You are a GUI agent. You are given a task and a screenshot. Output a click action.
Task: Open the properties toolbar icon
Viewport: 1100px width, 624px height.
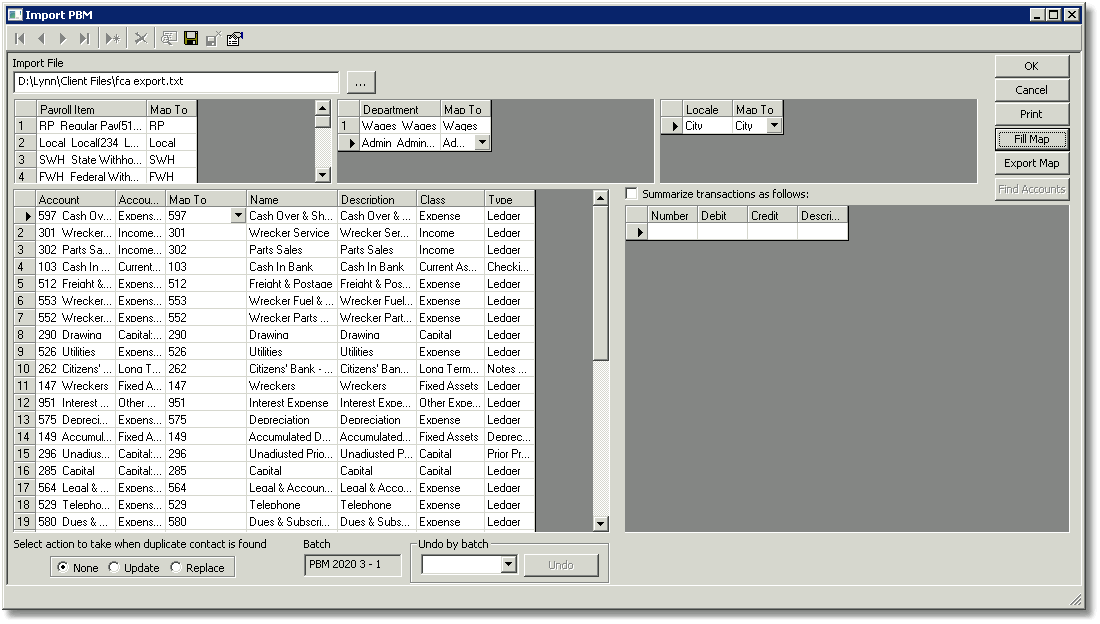(x=235, y=39)
